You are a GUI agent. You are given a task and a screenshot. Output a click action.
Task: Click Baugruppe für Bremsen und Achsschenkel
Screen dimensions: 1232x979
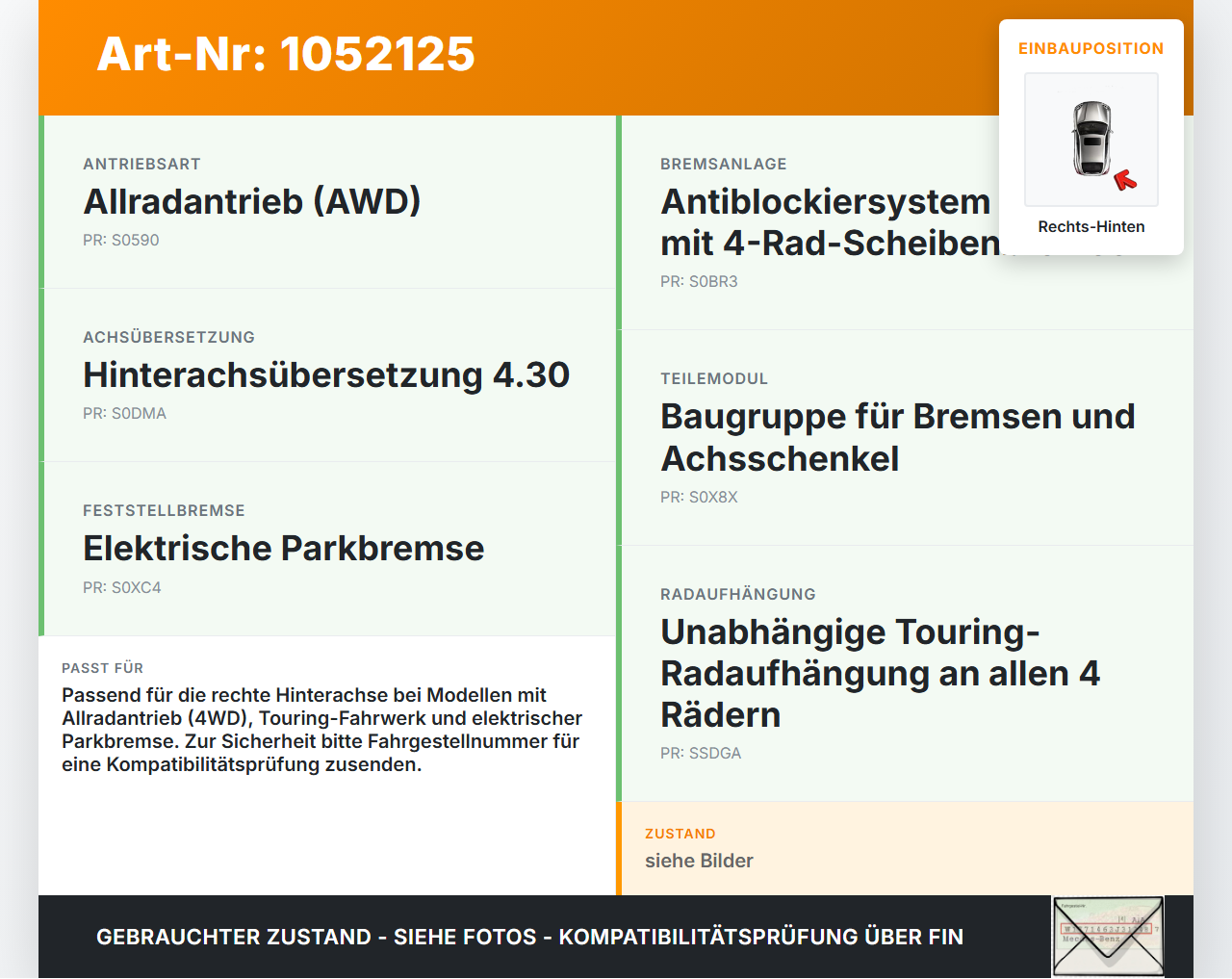(898, 438)
